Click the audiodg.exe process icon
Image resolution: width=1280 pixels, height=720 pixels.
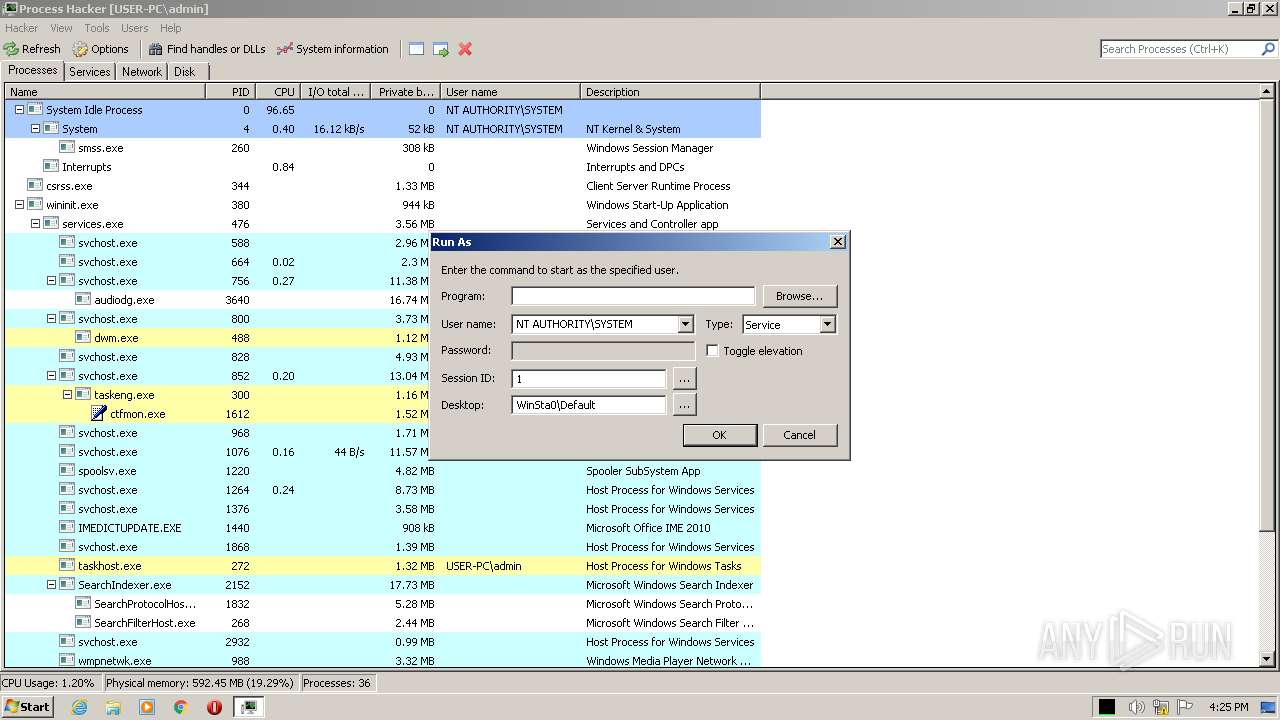tap(83, 299)
